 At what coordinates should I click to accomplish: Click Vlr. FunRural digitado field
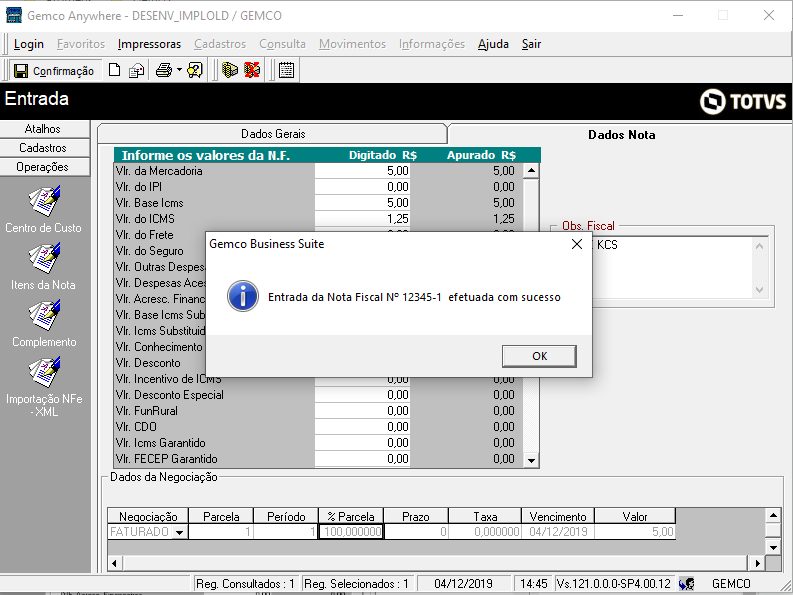(362, 411)
